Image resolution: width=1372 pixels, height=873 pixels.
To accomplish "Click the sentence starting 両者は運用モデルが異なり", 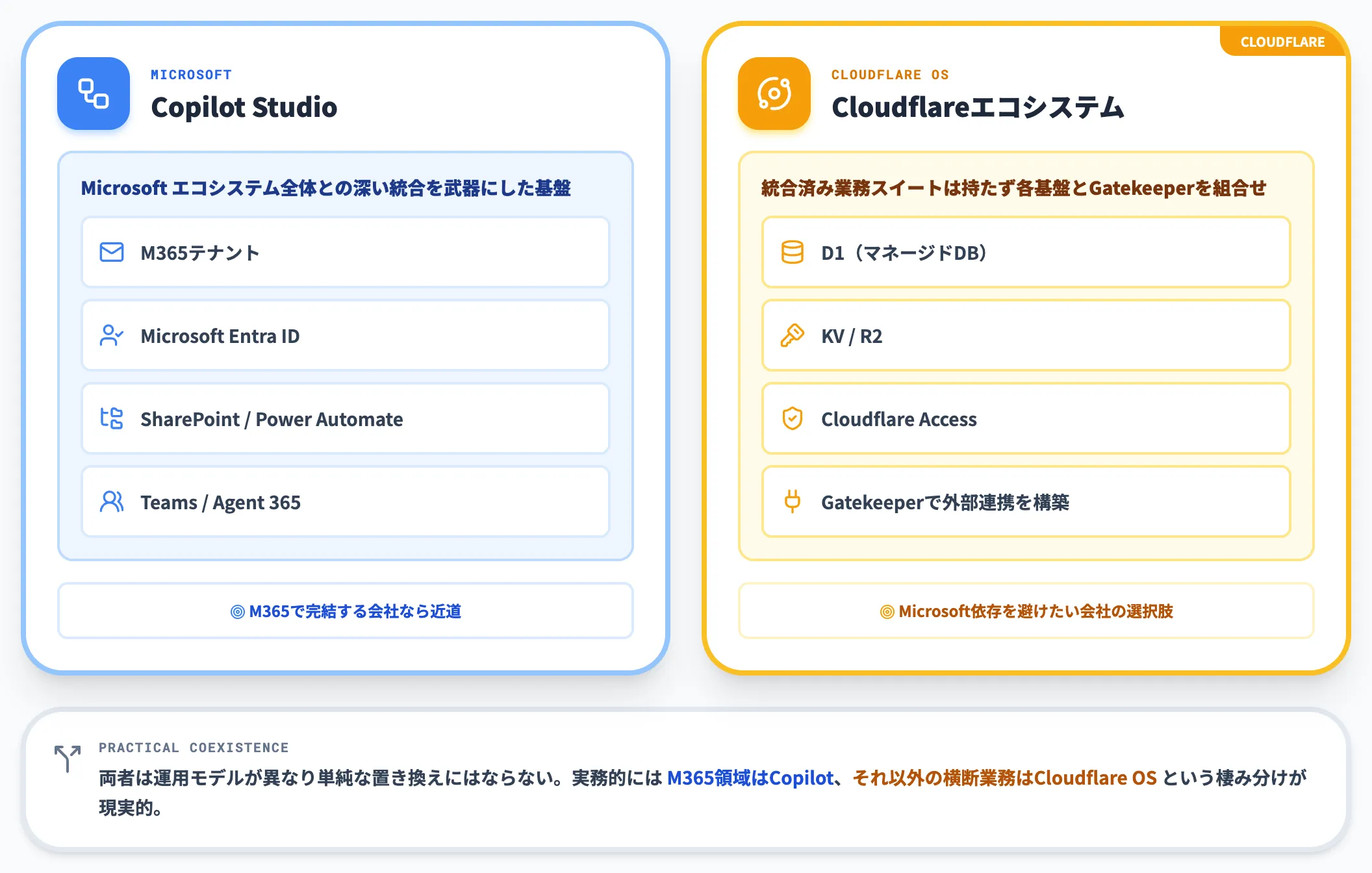I will 702,792.
